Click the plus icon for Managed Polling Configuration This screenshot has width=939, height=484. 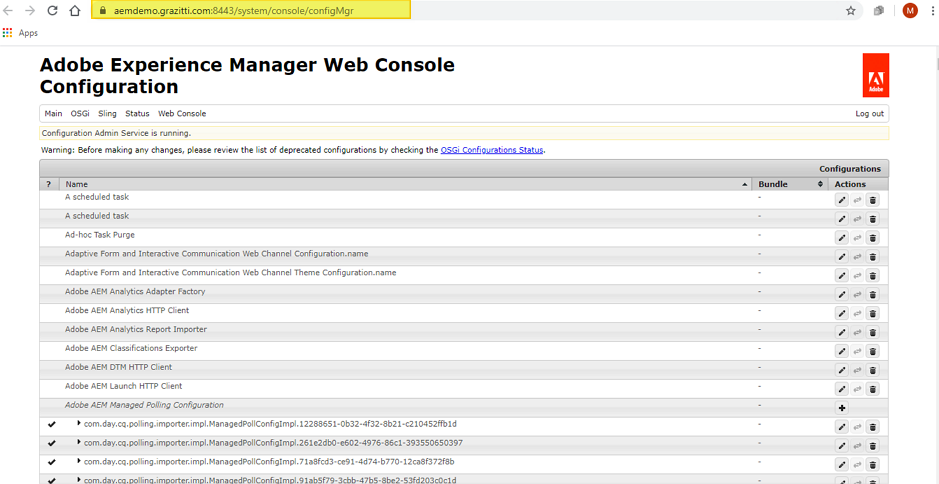pyautogui.click(x=842, y=408)
